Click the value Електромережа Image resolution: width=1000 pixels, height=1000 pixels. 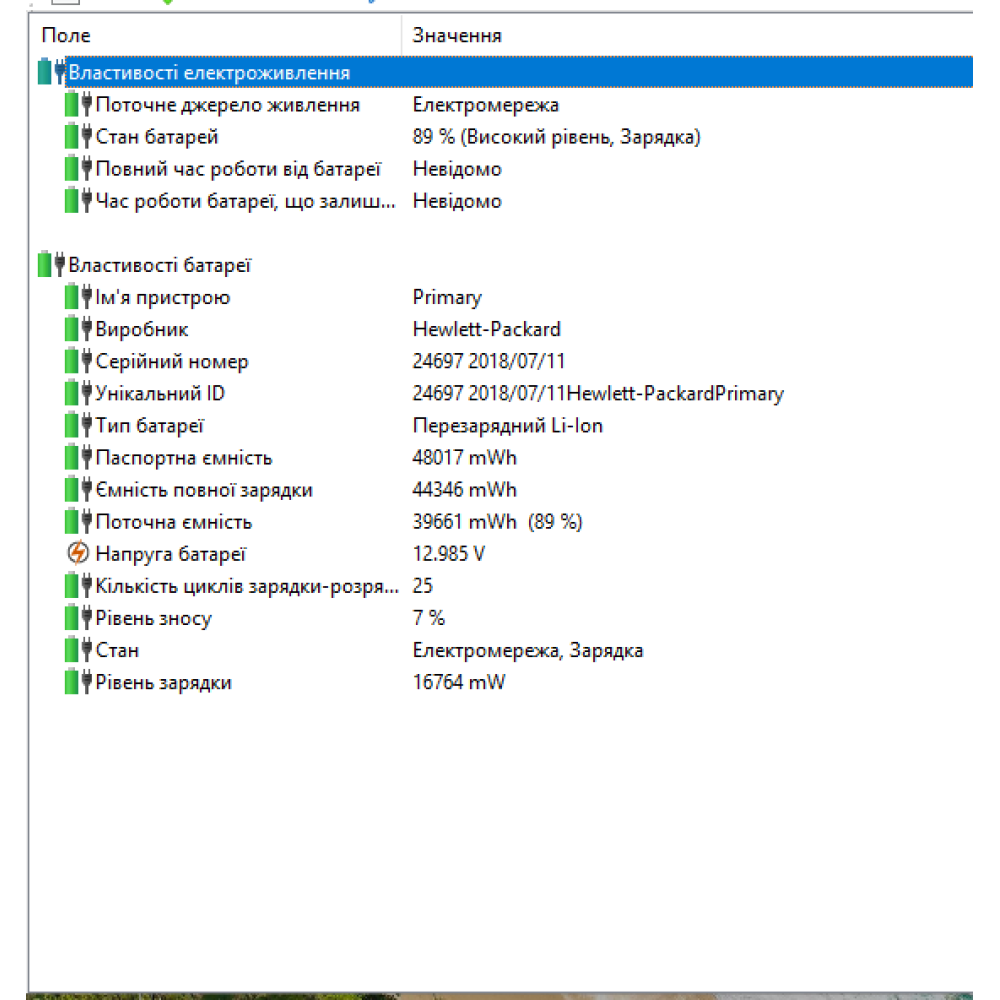point(485,105)
